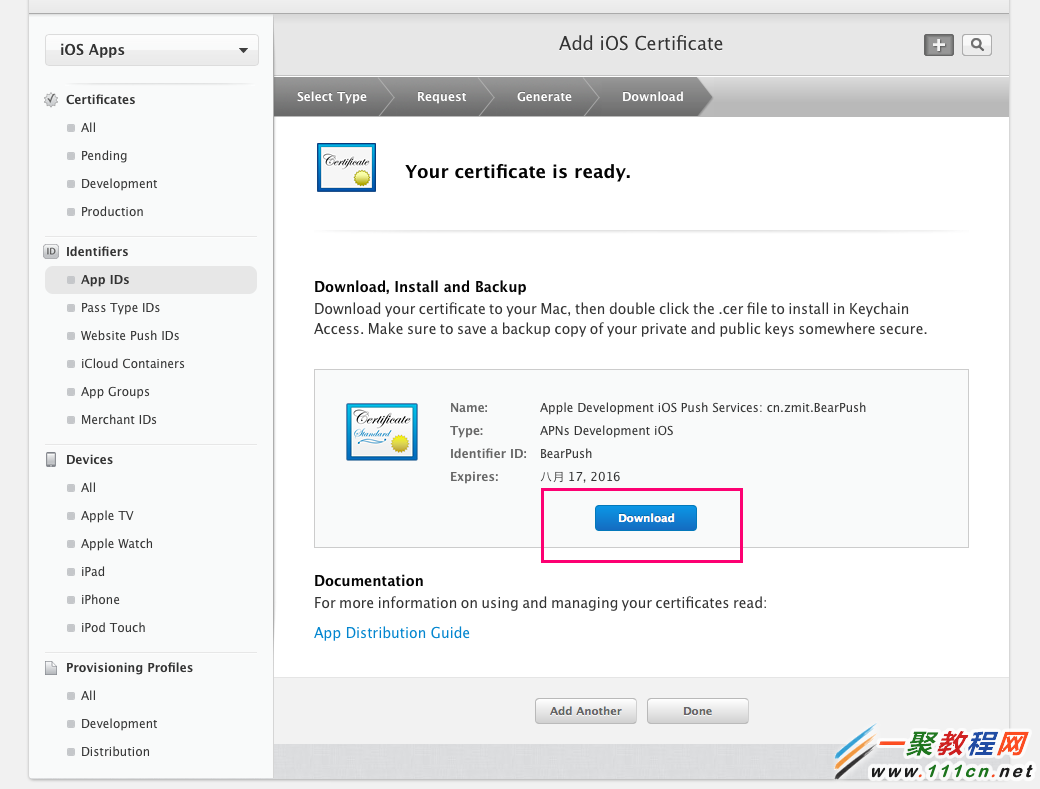Download the generated certificate
The image size is (1040, 789).
(645, 518)
